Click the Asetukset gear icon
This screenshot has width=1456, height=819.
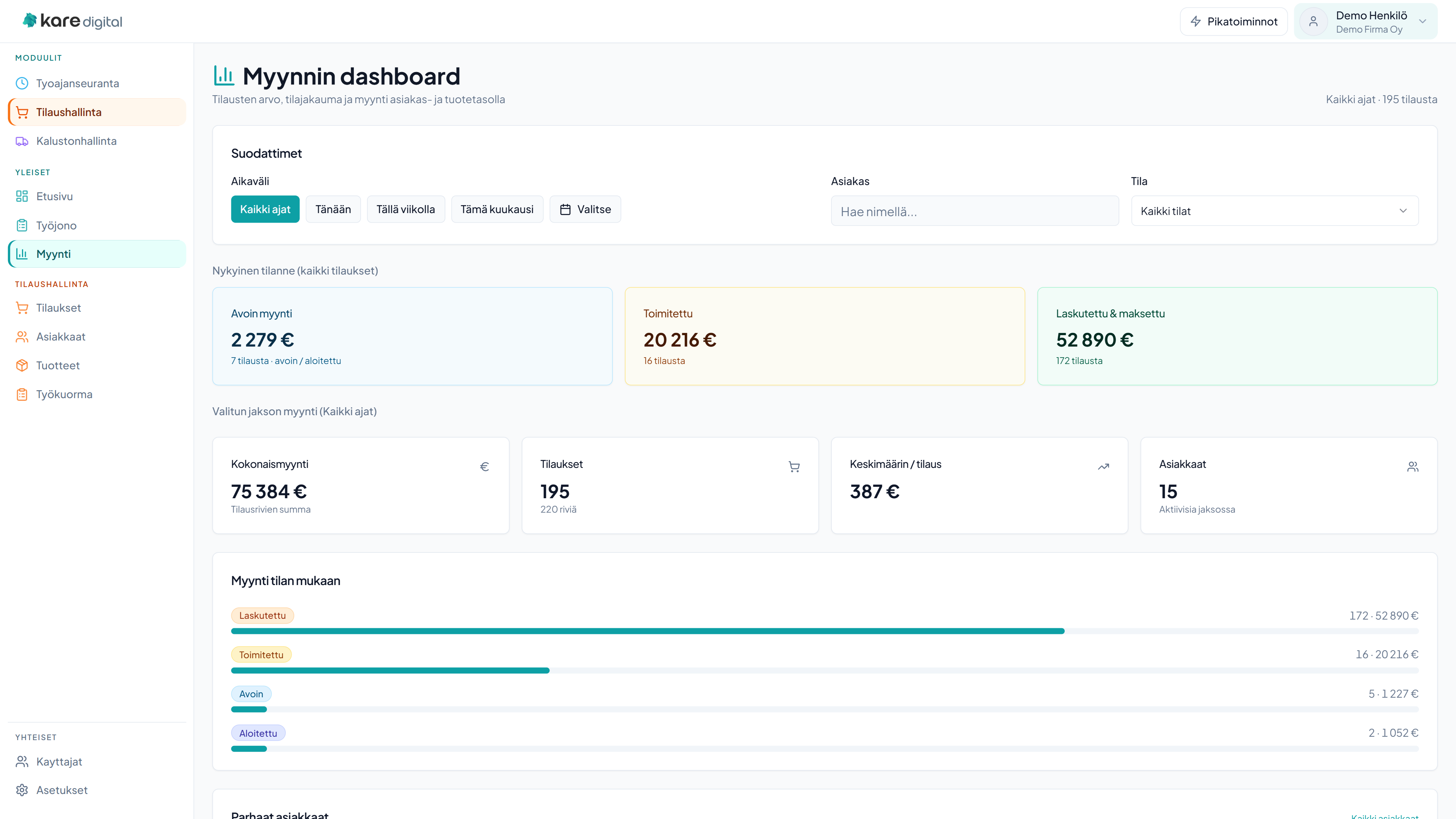click(x=22, y=790)
